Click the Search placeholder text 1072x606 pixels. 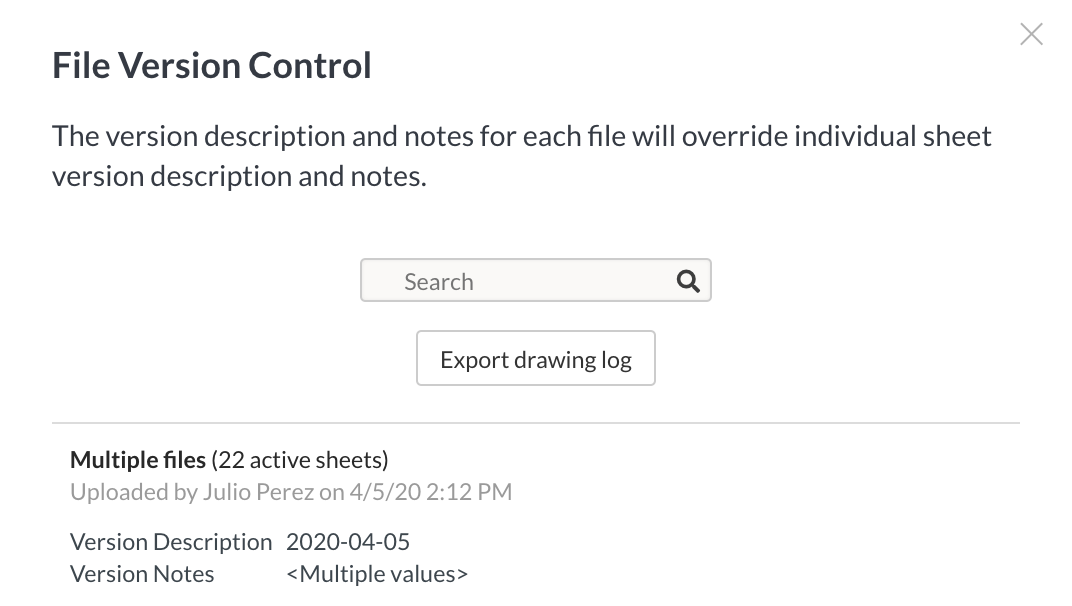439,282
